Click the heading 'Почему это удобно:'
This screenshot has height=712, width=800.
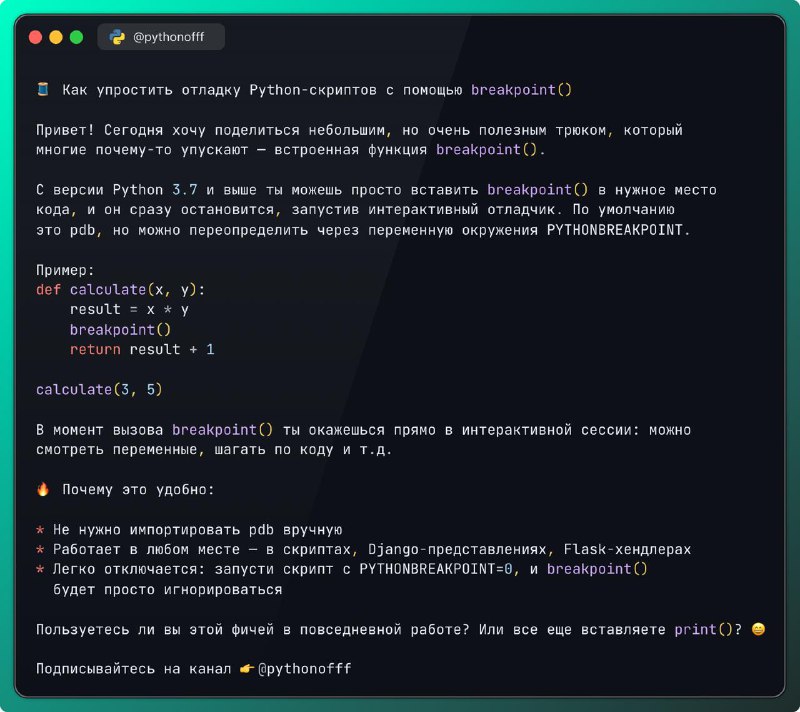(138, 490)
